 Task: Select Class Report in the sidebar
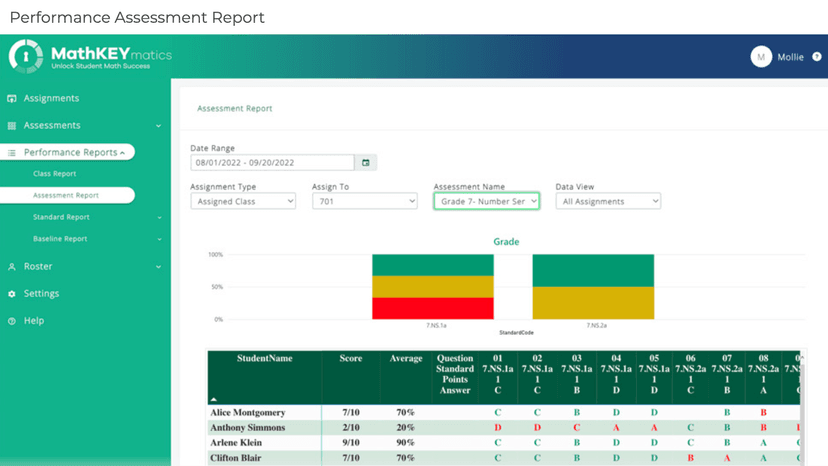[54, 174]
